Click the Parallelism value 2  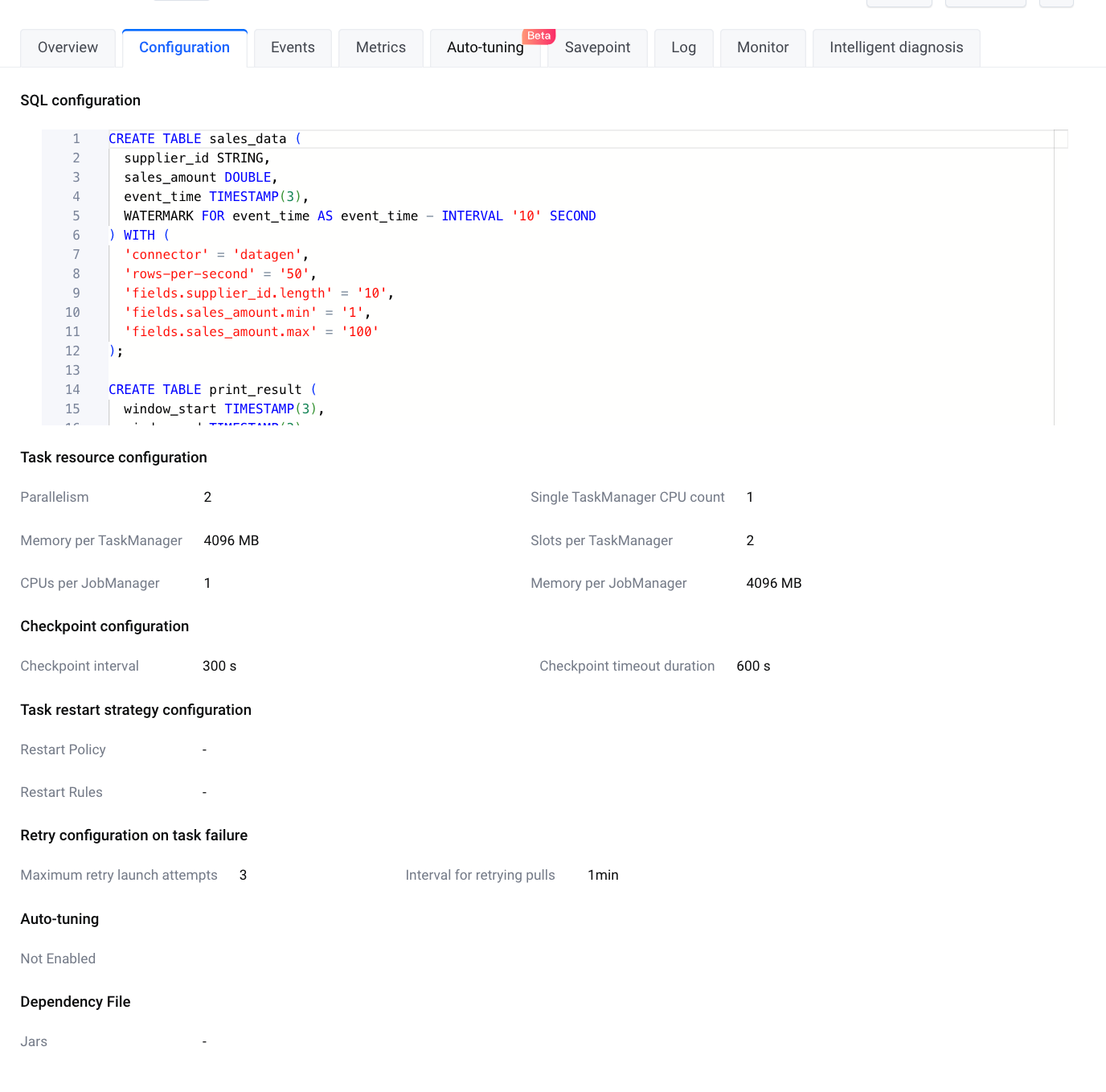pyautogui.click(x=207, y=497)
